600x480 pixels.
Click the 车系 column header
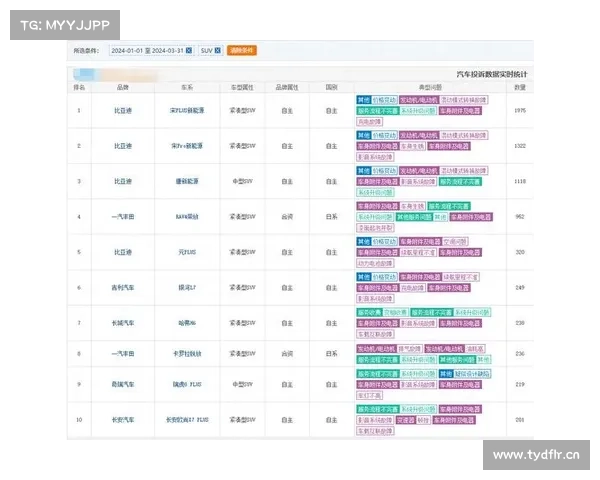point(187,87)
